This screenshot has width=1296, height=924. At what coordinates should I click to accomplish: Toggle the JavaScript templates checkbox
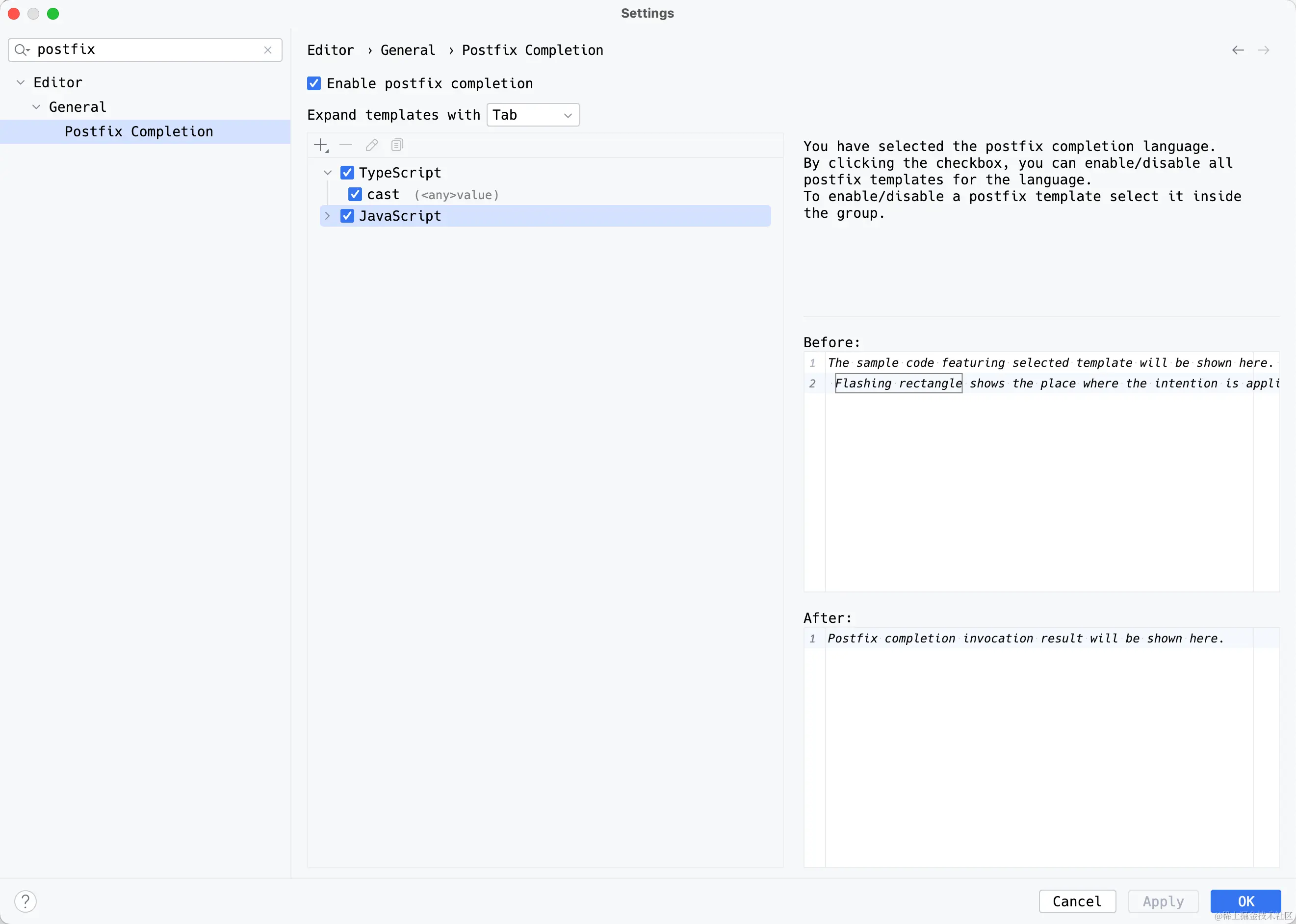pyautogui.click(x=347, y=216)
